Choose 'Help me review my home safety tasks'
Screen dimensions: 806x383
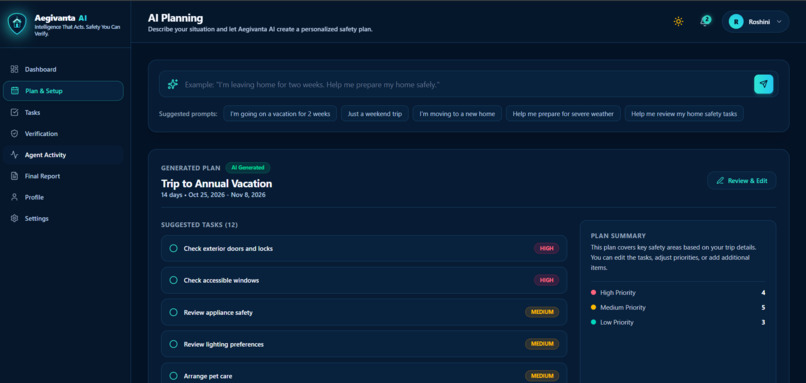coord(684,114)
